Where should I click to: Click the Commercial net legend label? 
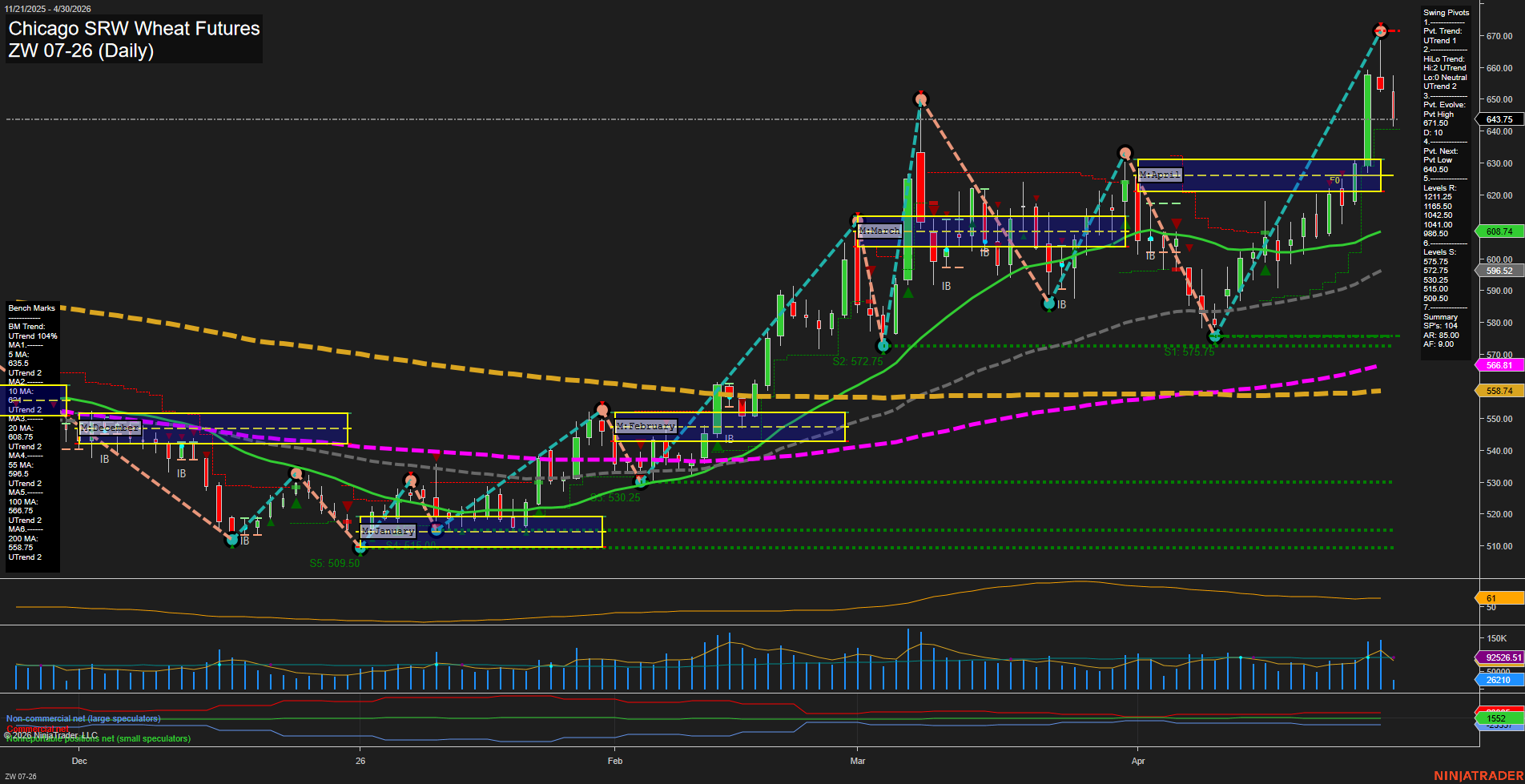click(x=38, y=728)
